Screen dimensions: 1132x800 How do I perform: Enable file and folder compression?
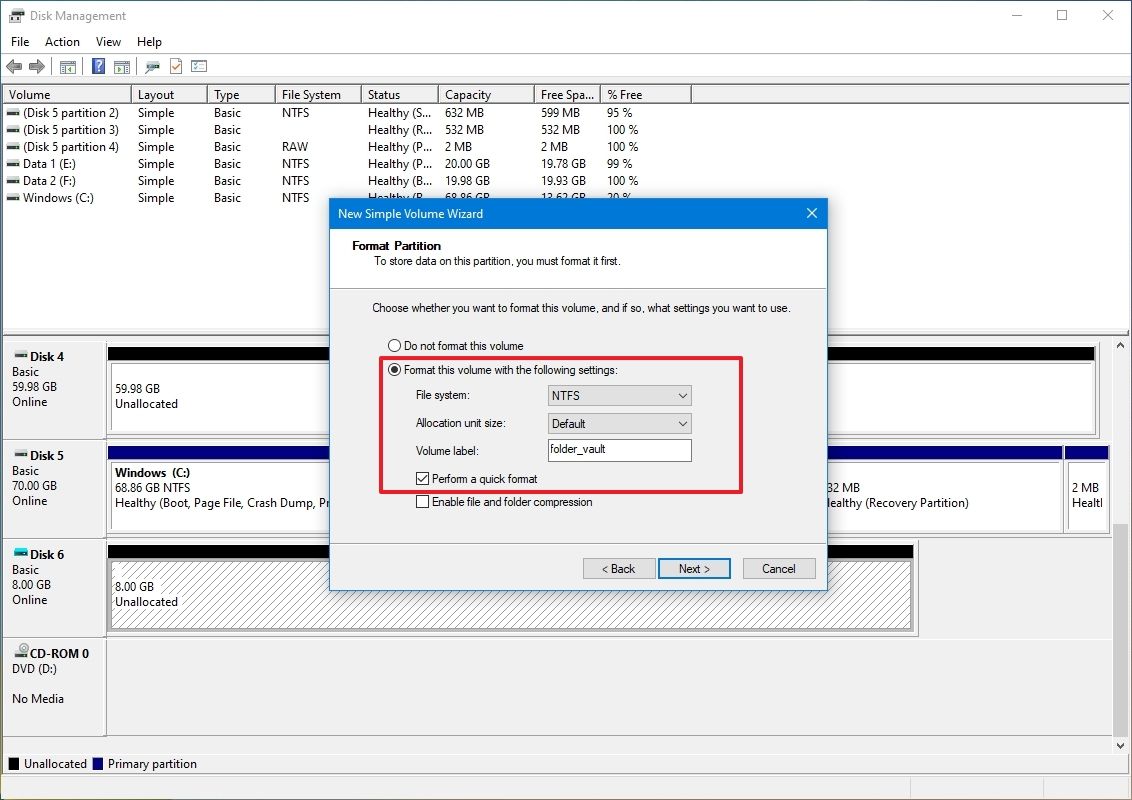423,501
